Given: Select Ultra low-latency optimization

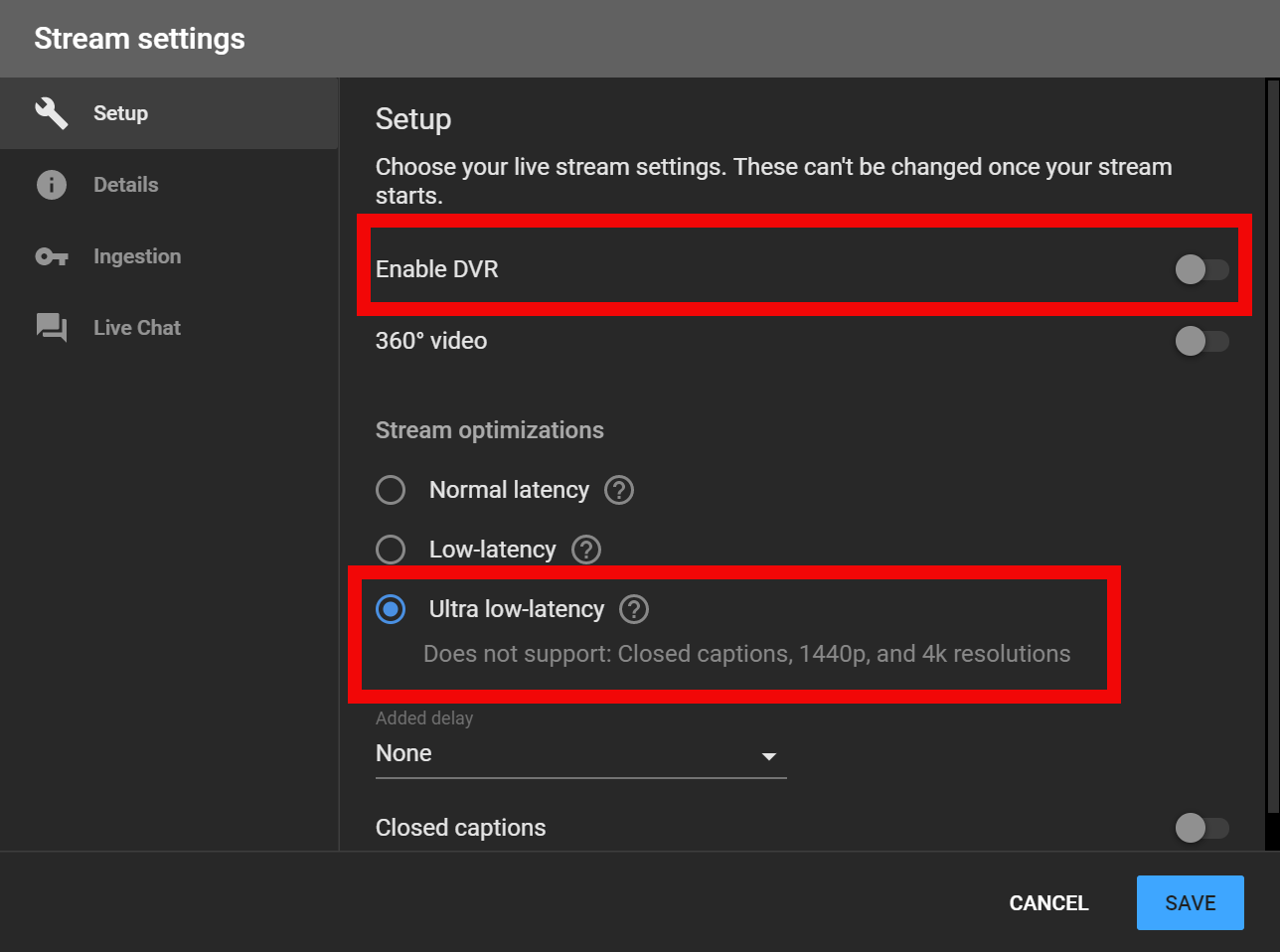Looking at the screenshot, I should (391, 608).
